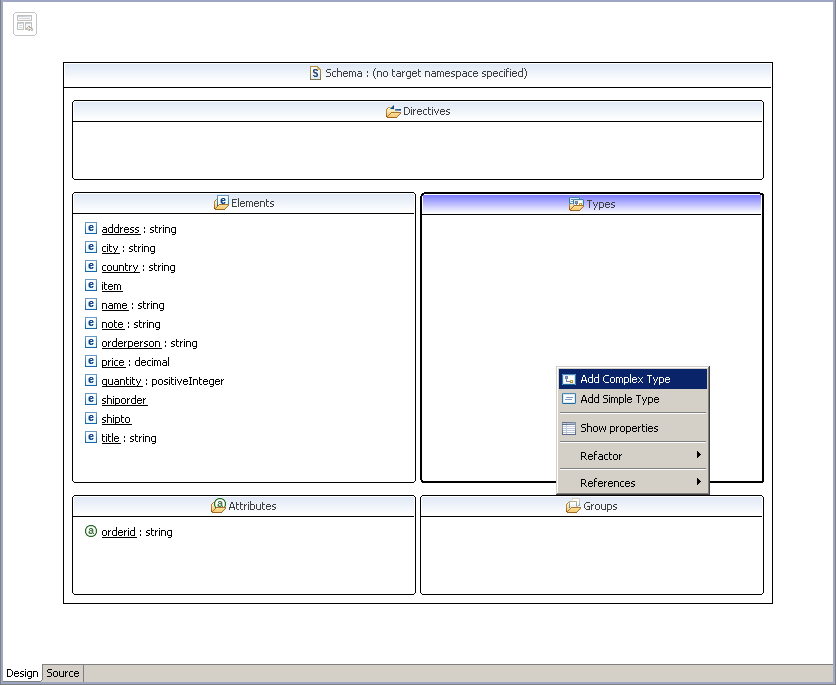The width and height of the screenshot is (836, 685).
Task: Click the element icon beside address
Action: 91,228
